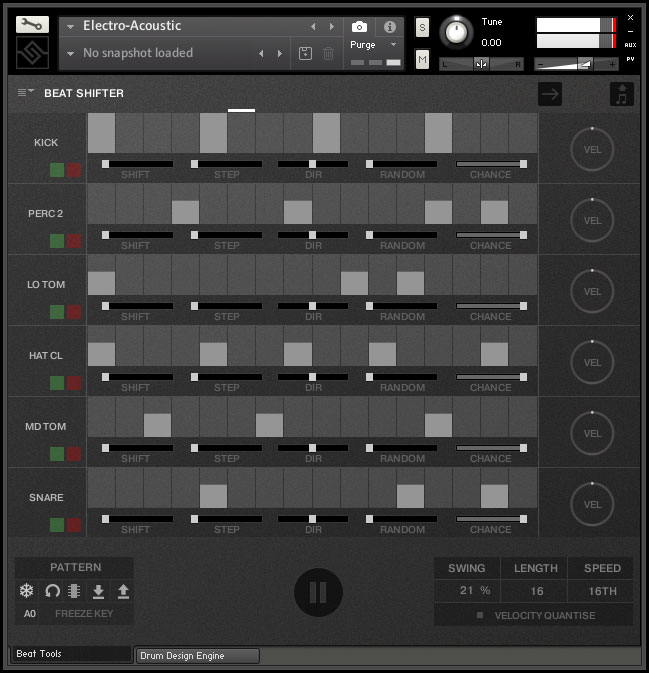Click the pan center icon
This screenshot has width=649, height=673.
481,64
